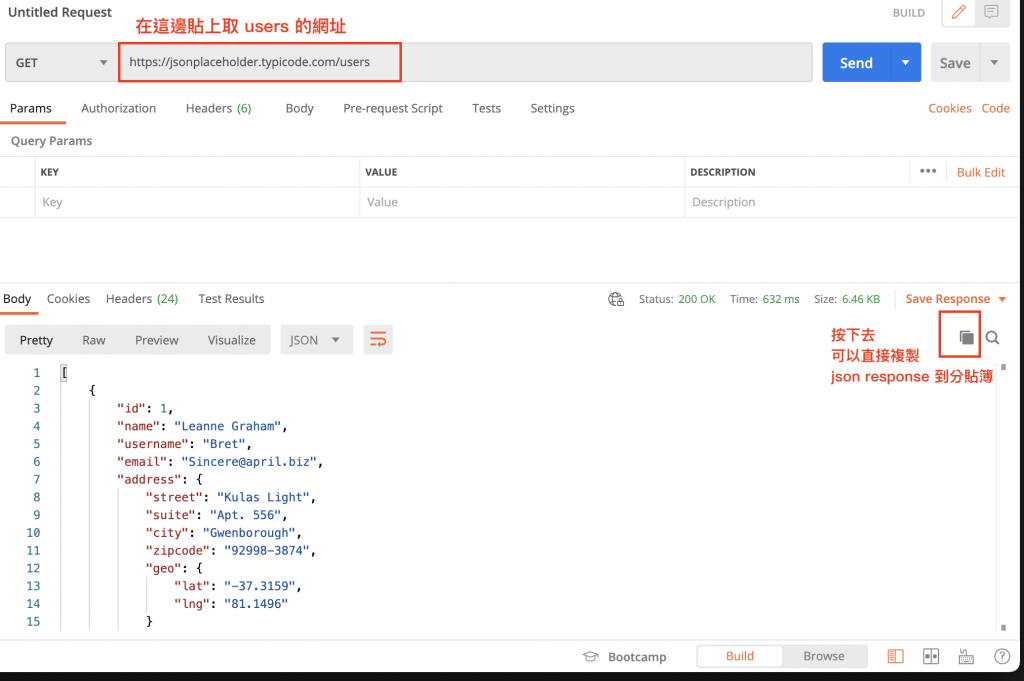The width and height of the screenshot is (1024, 681).
Task: Select the response Body tab
Action: pos(17,298)
